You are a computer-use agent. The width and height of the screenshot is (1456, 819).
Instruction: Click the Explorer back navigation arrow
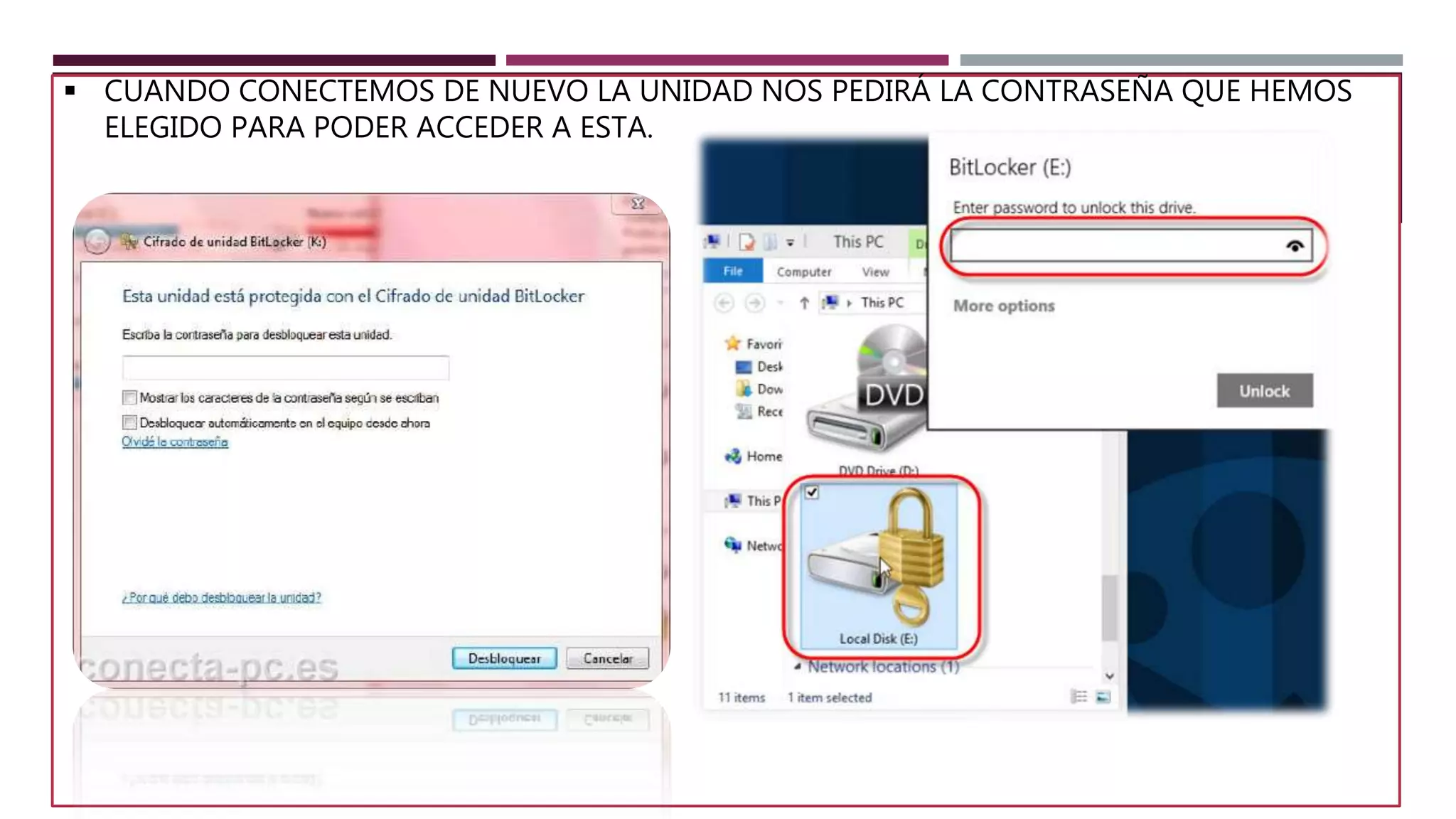(724, 303)
